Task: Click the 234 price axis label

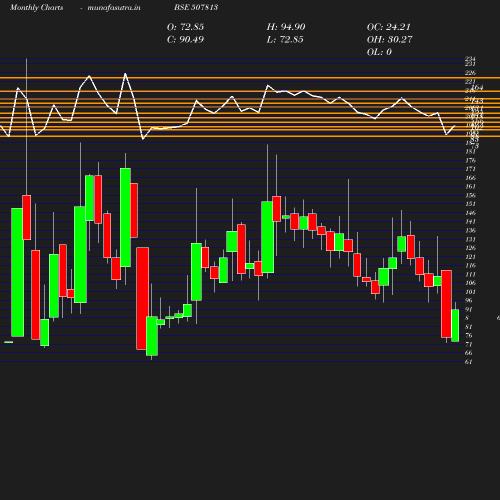Action: [470, 59]
